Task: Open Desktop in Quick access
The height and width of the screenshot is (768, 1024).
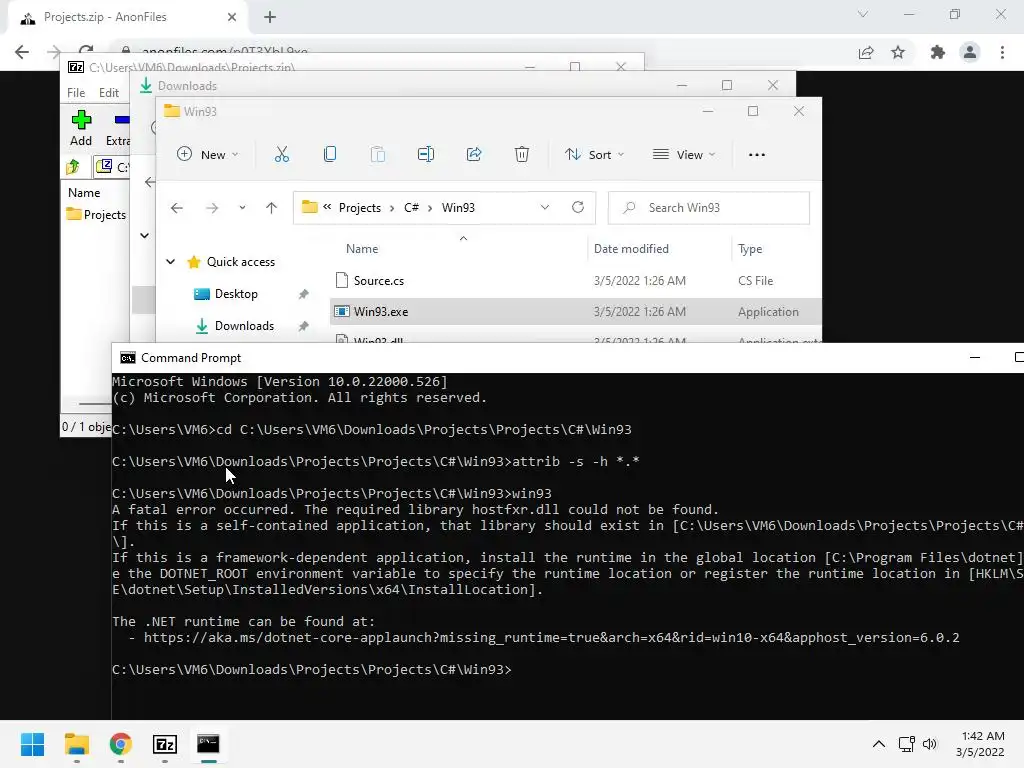Action: coord(236,294)
